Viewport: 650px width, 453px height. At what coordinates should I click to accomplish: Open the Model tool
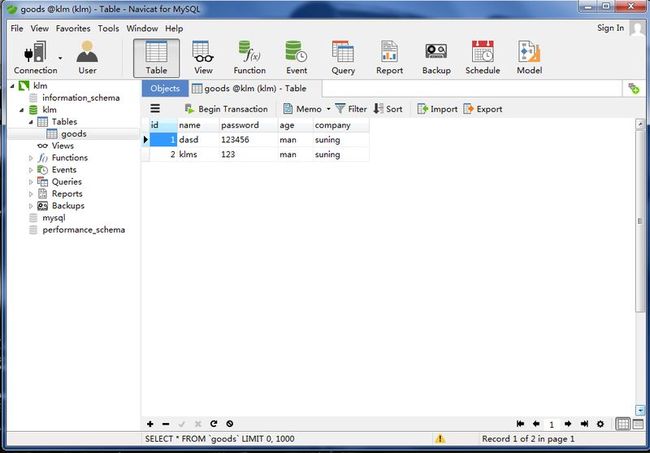(x=529, y=58)
